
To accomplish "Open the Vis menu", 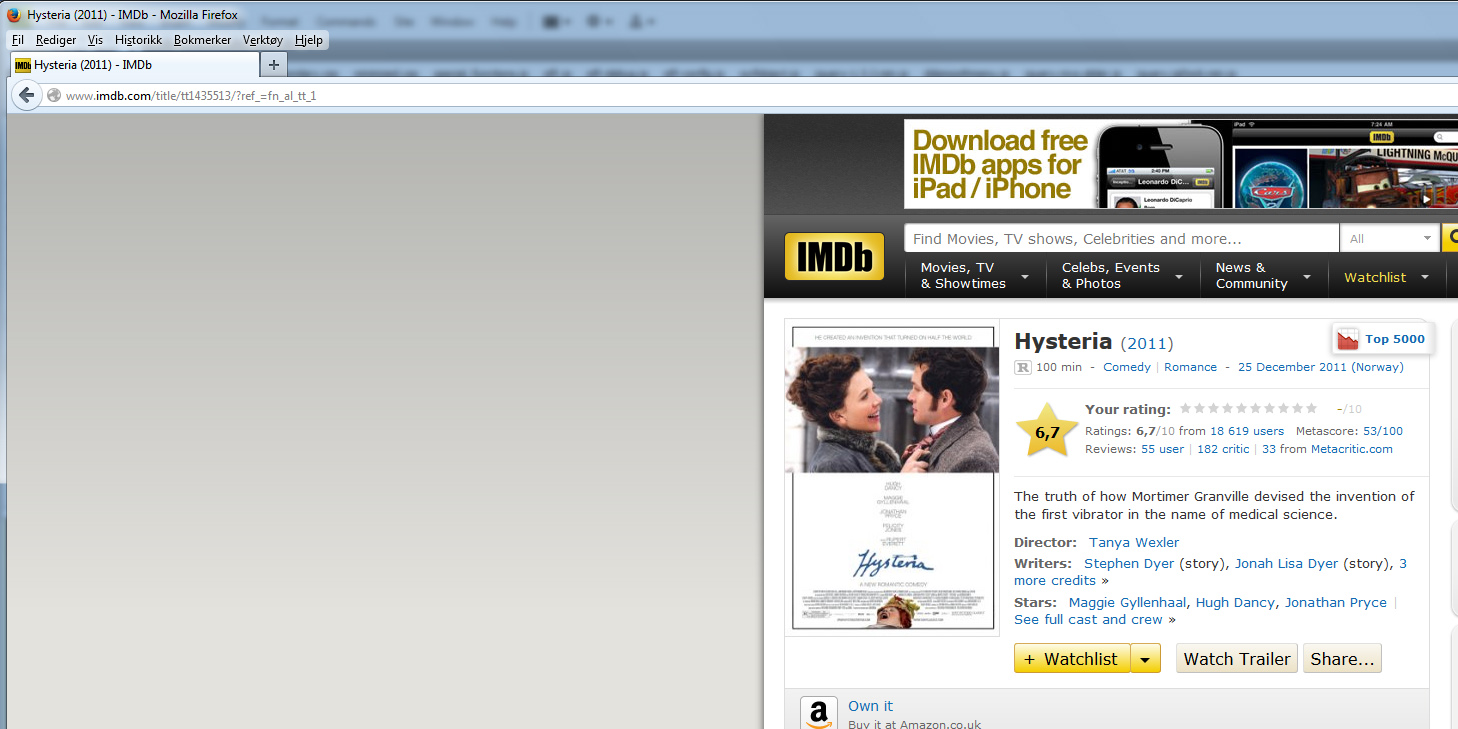I will (95, 40).
